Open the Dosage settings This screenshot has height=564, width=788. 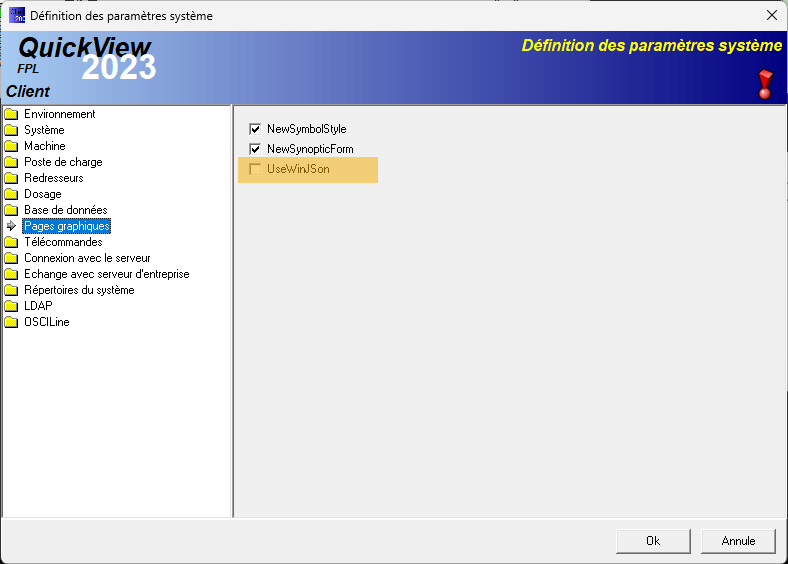point(43,194)
